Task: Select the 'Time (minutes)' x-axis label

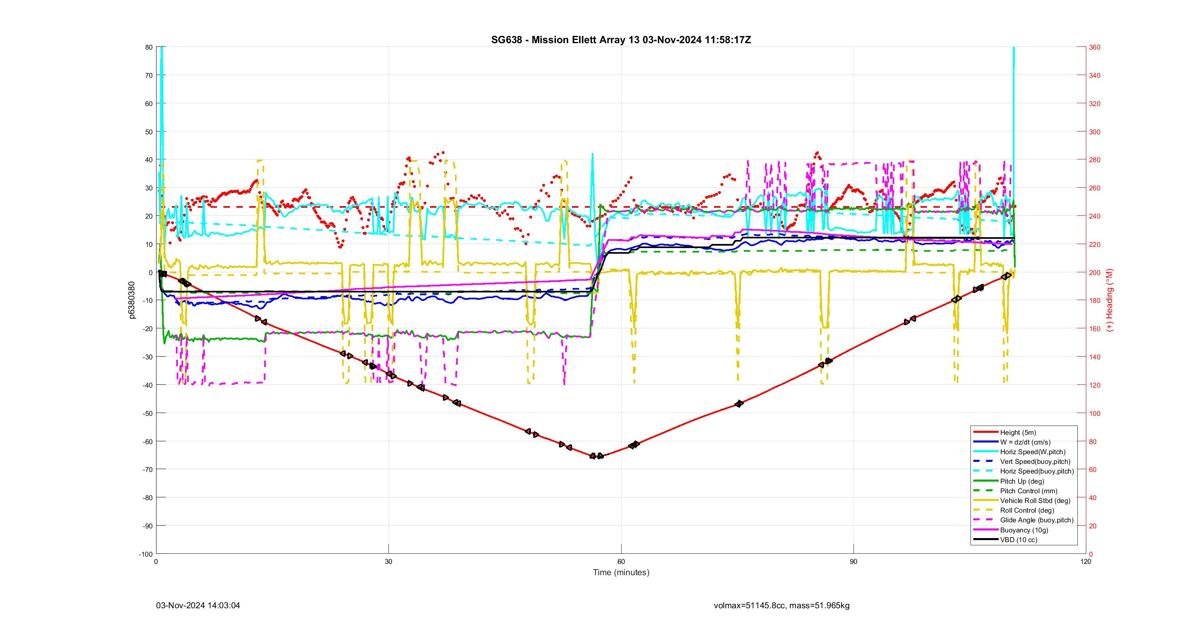Action: (x=620, y=573)
